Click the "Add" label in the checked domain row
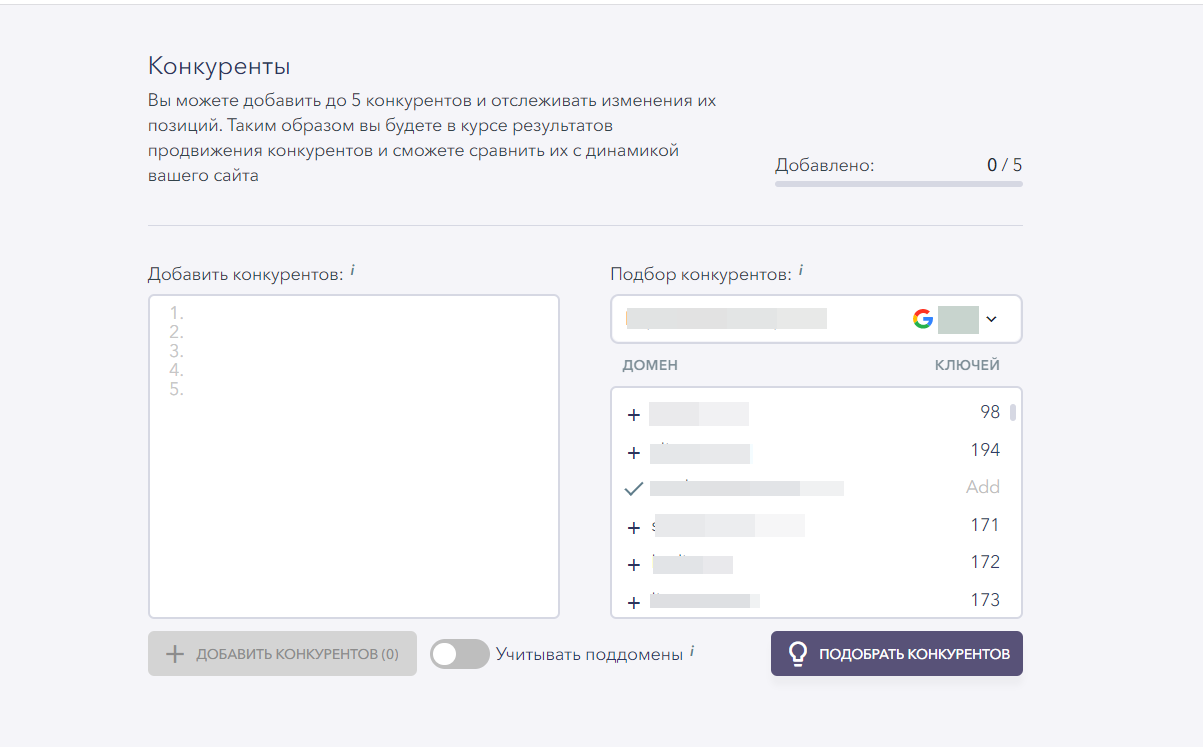The height and width of the screenshot is (747, 1203). point(982,488)
